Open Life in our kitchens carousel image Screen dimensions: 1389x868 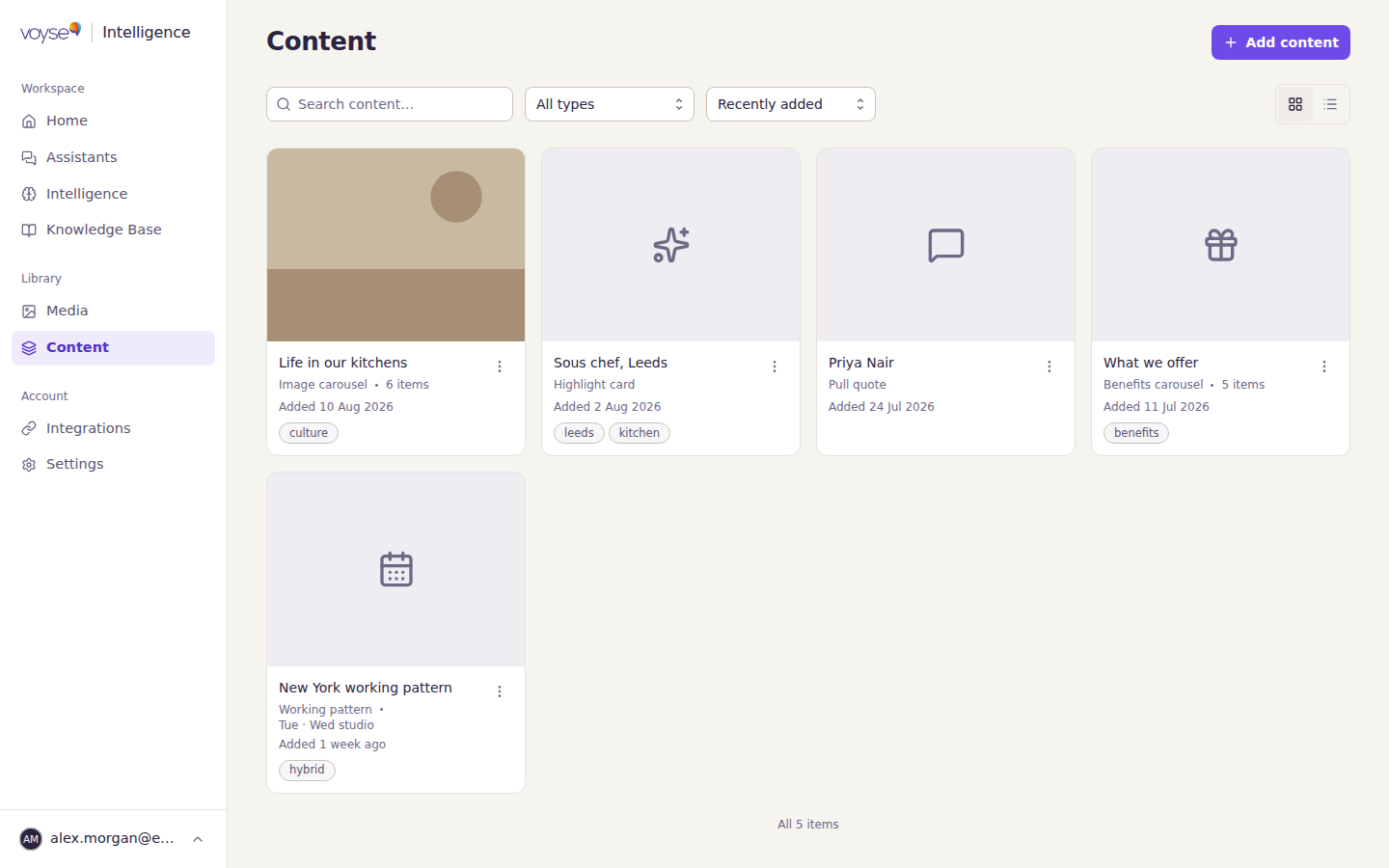(395, 245)
